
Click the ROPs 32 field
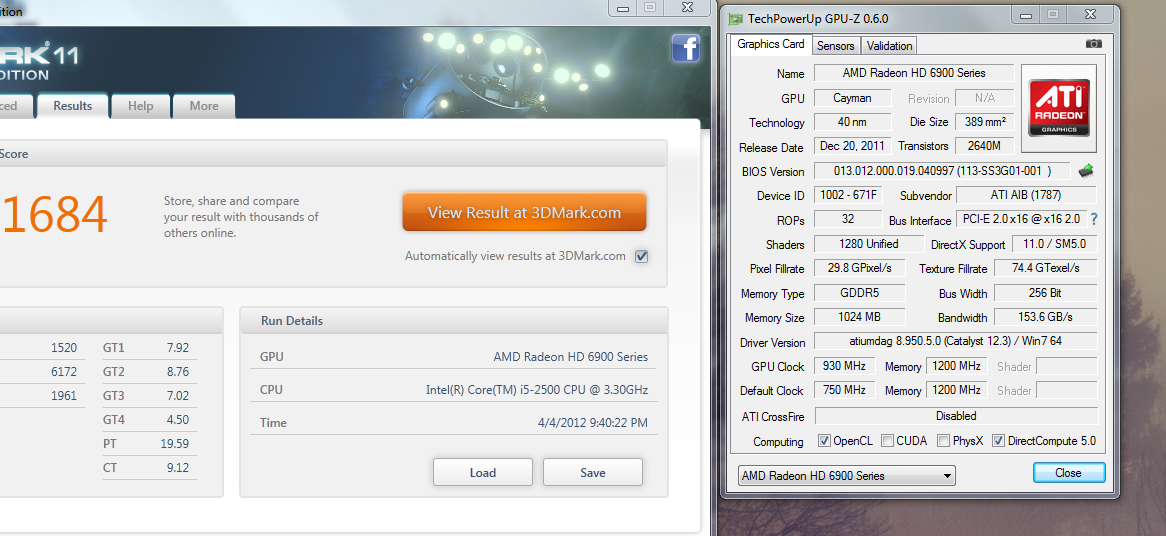[x=848, y=219]
